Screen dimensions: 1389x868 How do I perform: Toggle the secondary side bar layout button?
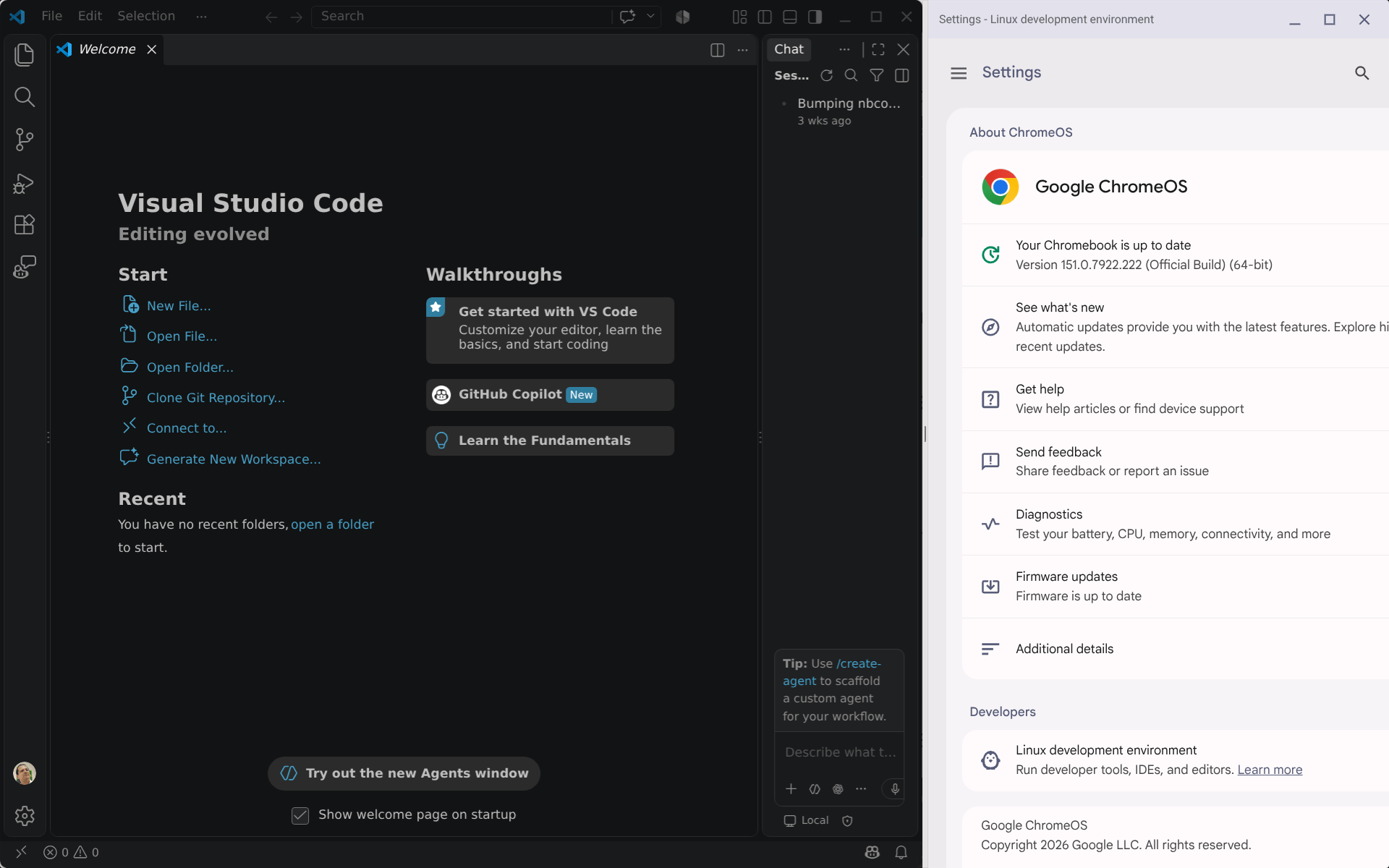tap(815, 17)
